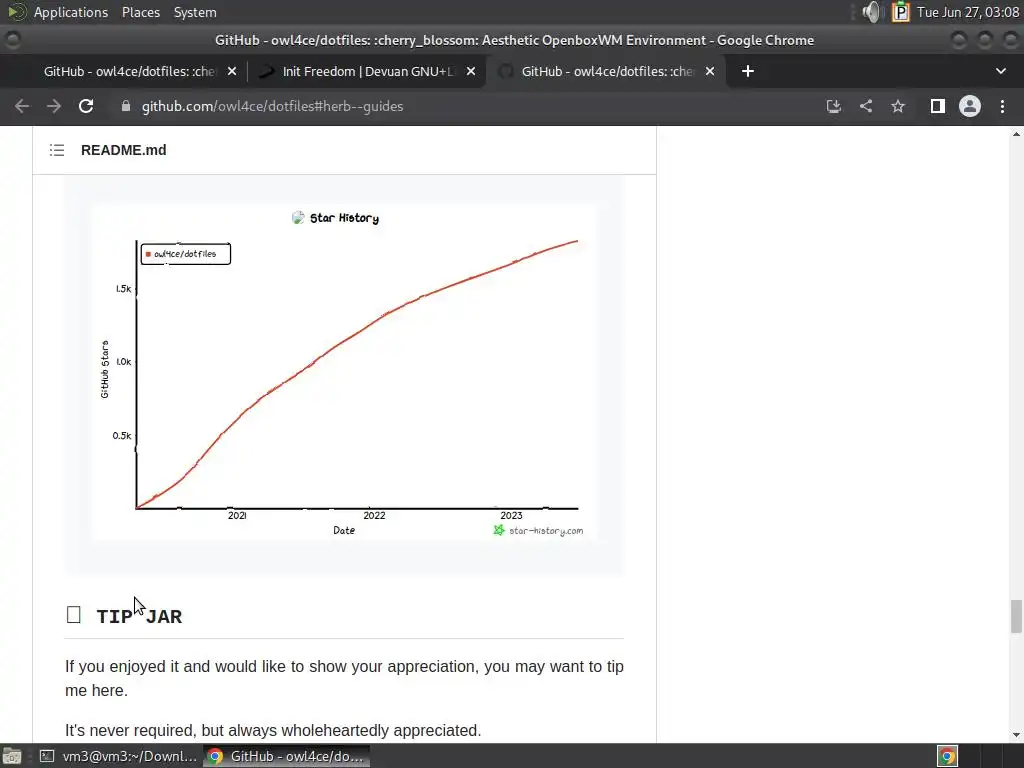Close first GitHub dotfiles tab
The image size is (1024, 768).
[232, 71]
